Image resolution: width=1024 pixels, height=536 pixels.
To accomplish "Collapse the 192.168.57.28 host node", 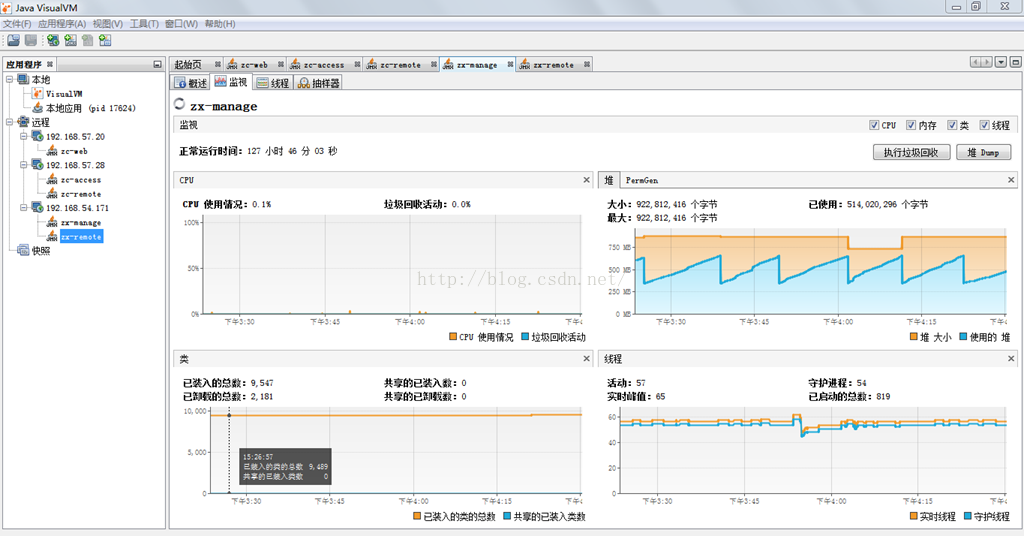I will click(x=24, y=165).
